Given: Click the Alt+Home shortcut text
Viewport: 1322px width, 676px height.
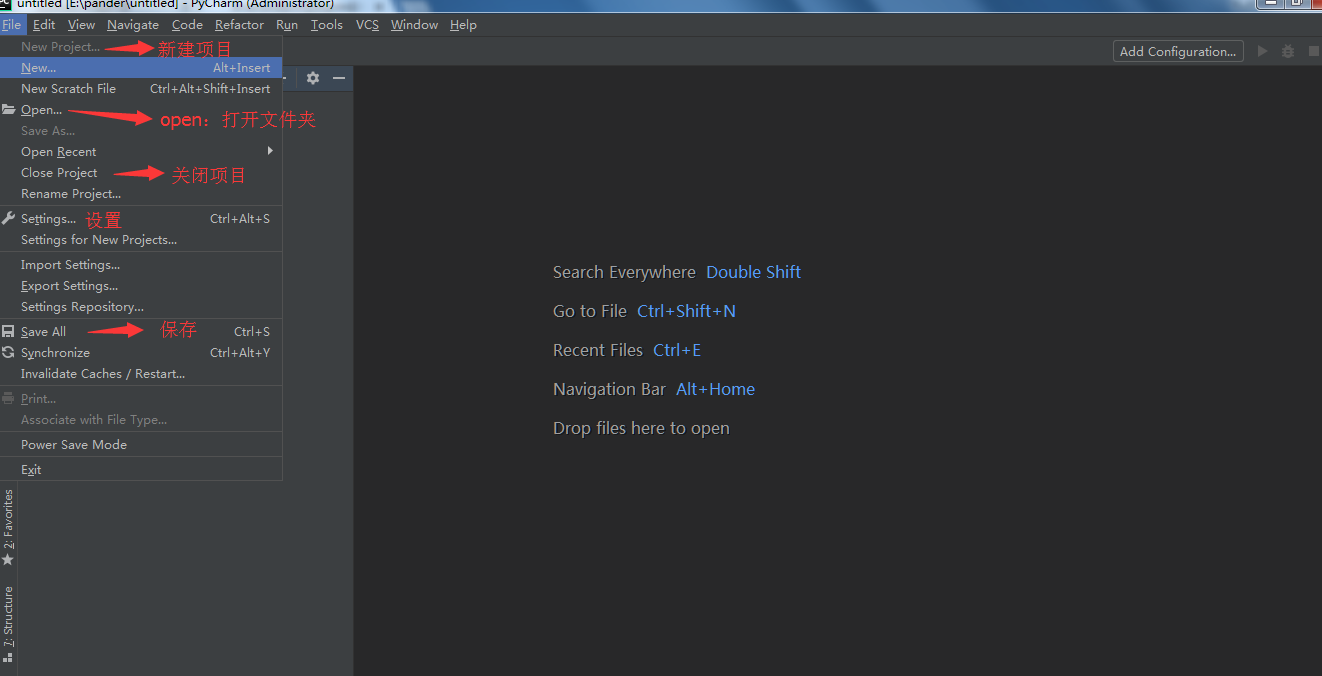Looking at the screenshot, I should coord(715,389).
